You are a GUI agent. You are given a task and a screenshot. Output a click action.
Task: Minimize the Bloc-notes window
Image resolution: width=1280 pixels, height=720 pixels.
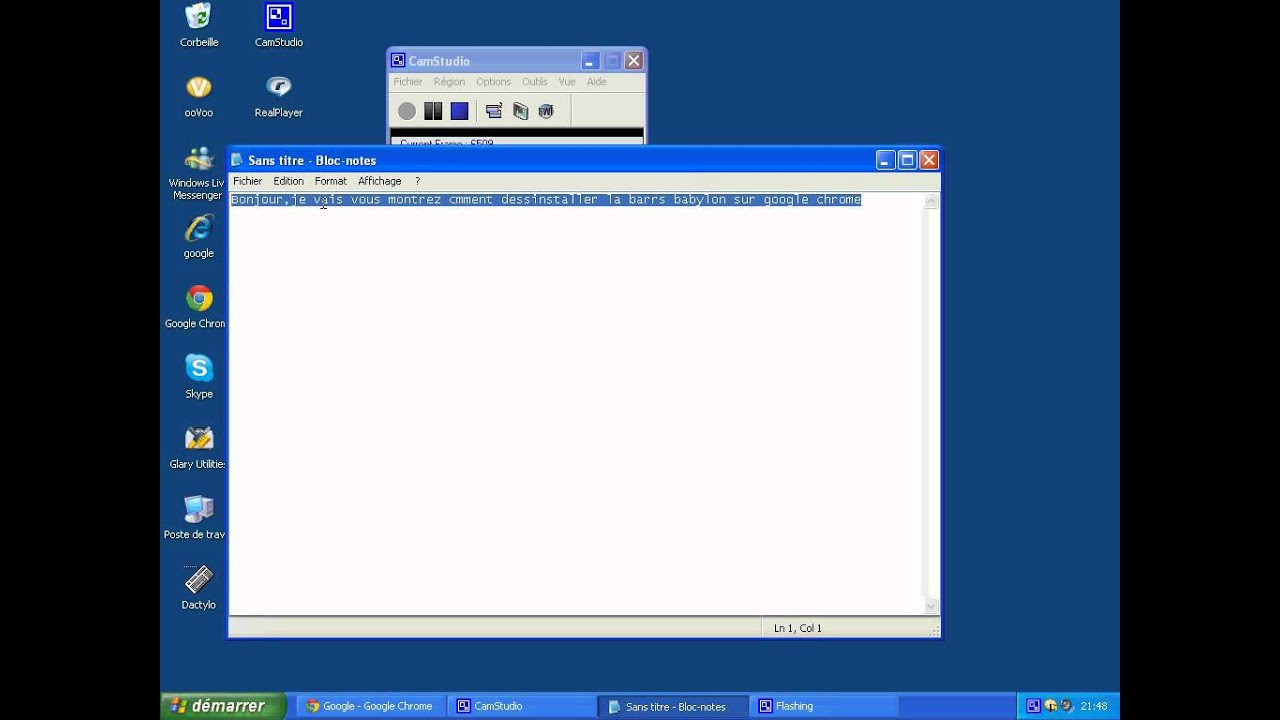(x=885, y=160)
